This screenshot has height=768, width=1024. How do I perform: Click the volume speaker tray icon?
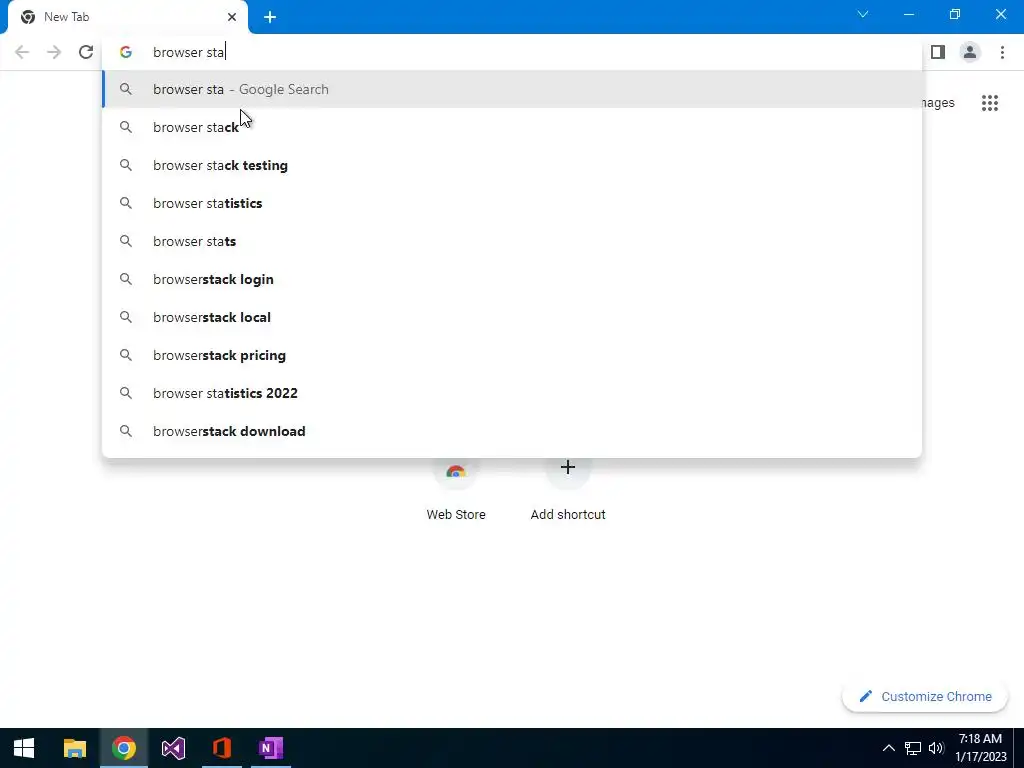(x=936, y=748)
